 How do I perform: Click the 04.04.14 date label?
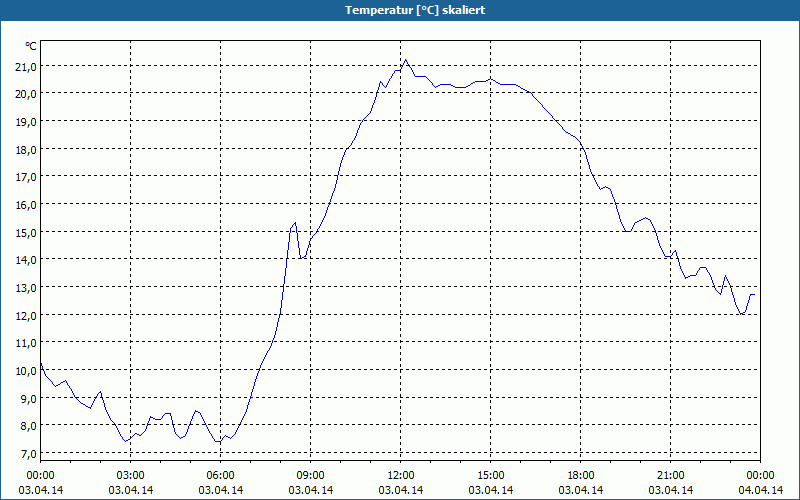click(x=760, y=490)
